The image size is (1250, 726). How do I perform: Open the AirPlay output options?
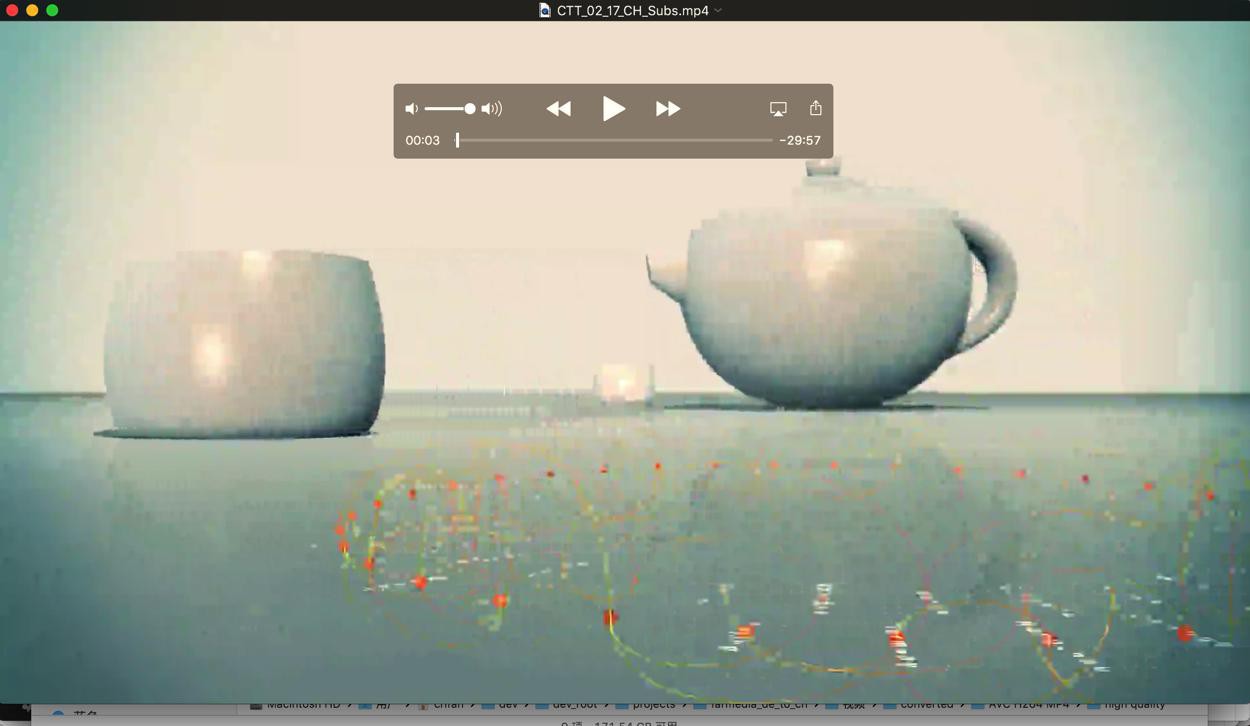click(x=778, y=109)
